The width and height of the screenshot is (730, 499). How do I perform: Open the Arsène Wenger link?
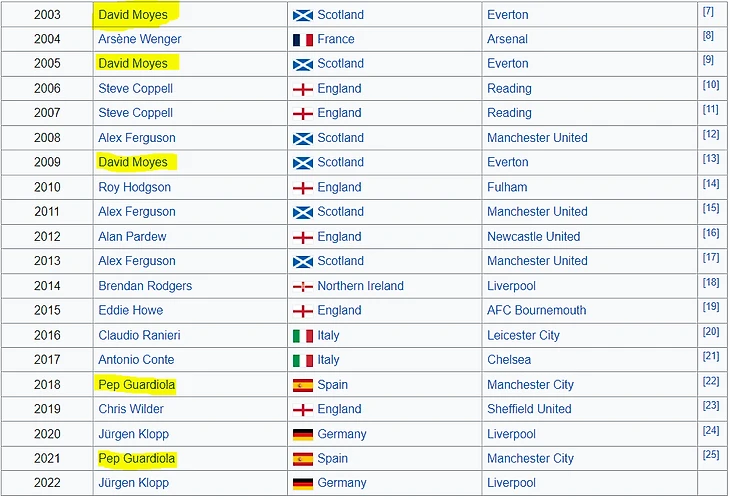(139, 40)
